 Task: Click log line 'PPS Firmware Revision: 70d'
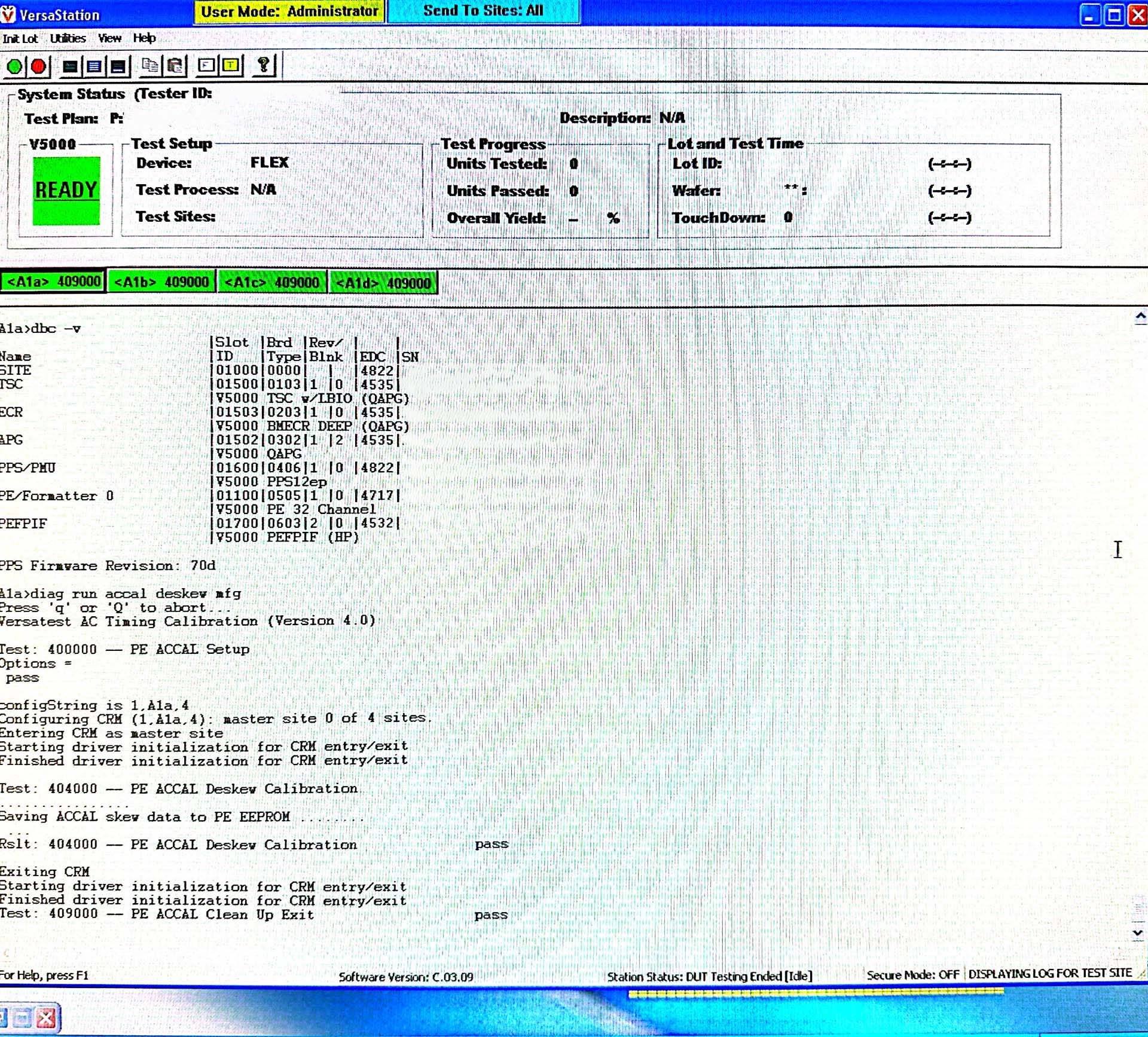[108, 565]
